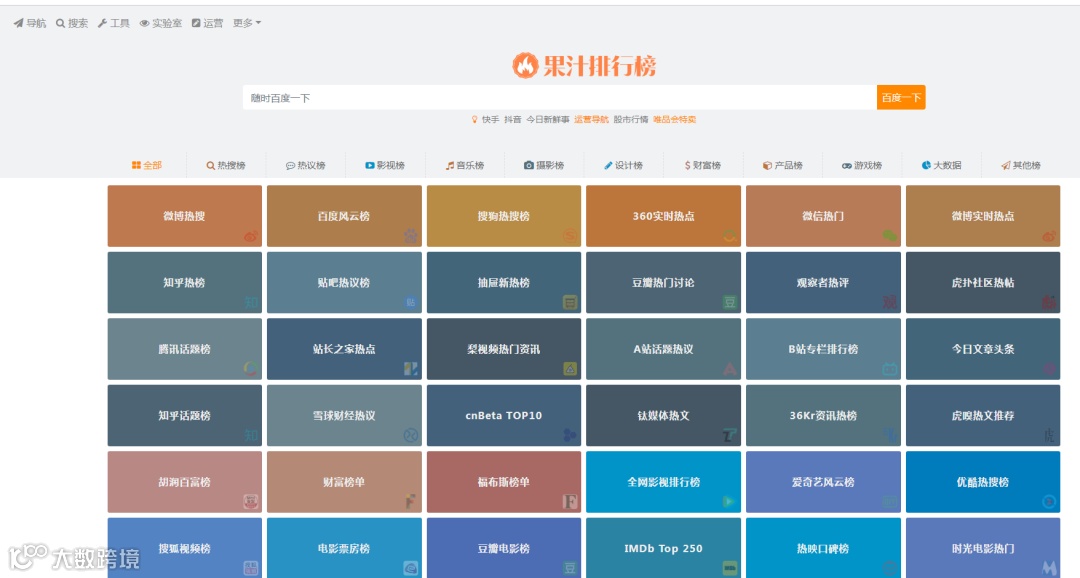The image size is (1080, 578).
Task: Open the 运营导航 orange link
Action: 591,119
